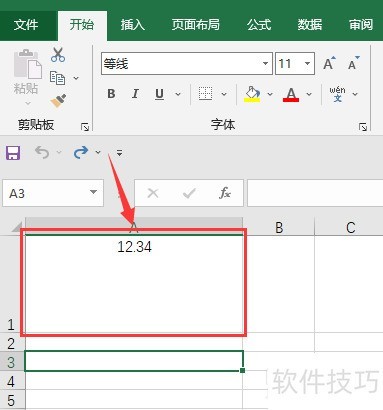Click the Select All corner triangle
This screenshot has width=383, height=410.
17,227
